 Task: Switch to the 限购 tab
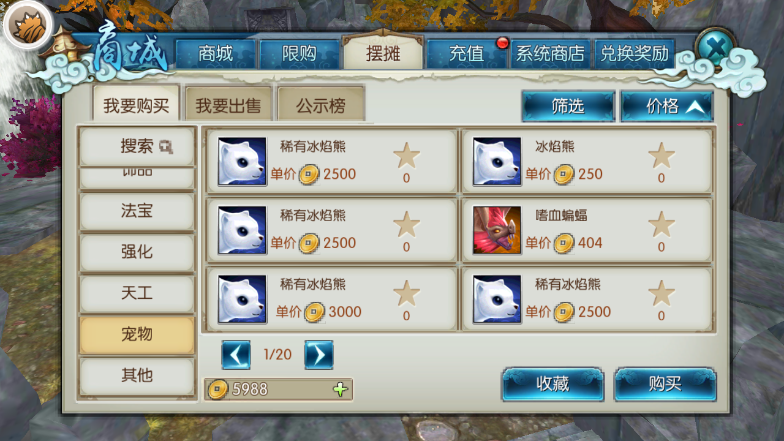tap(299, 54)
